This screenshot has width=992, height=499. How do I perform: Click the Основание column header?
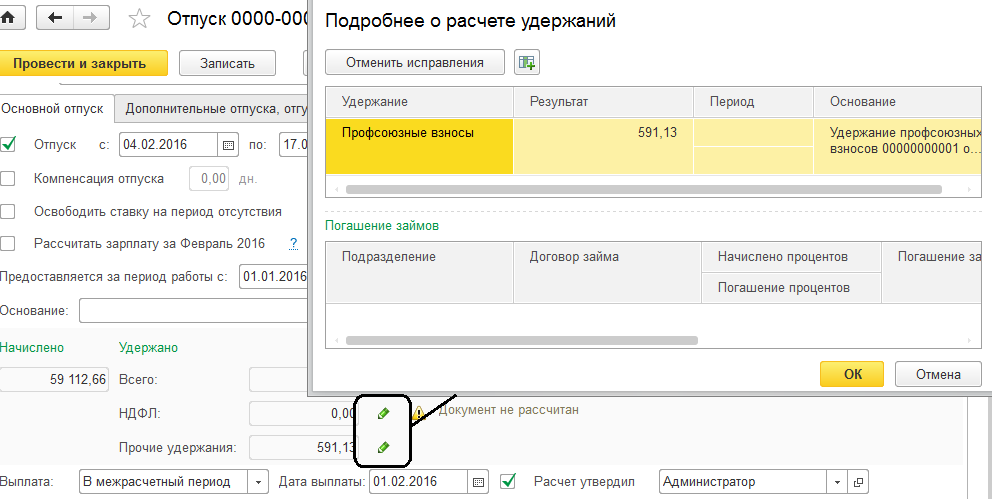[897, 102]
